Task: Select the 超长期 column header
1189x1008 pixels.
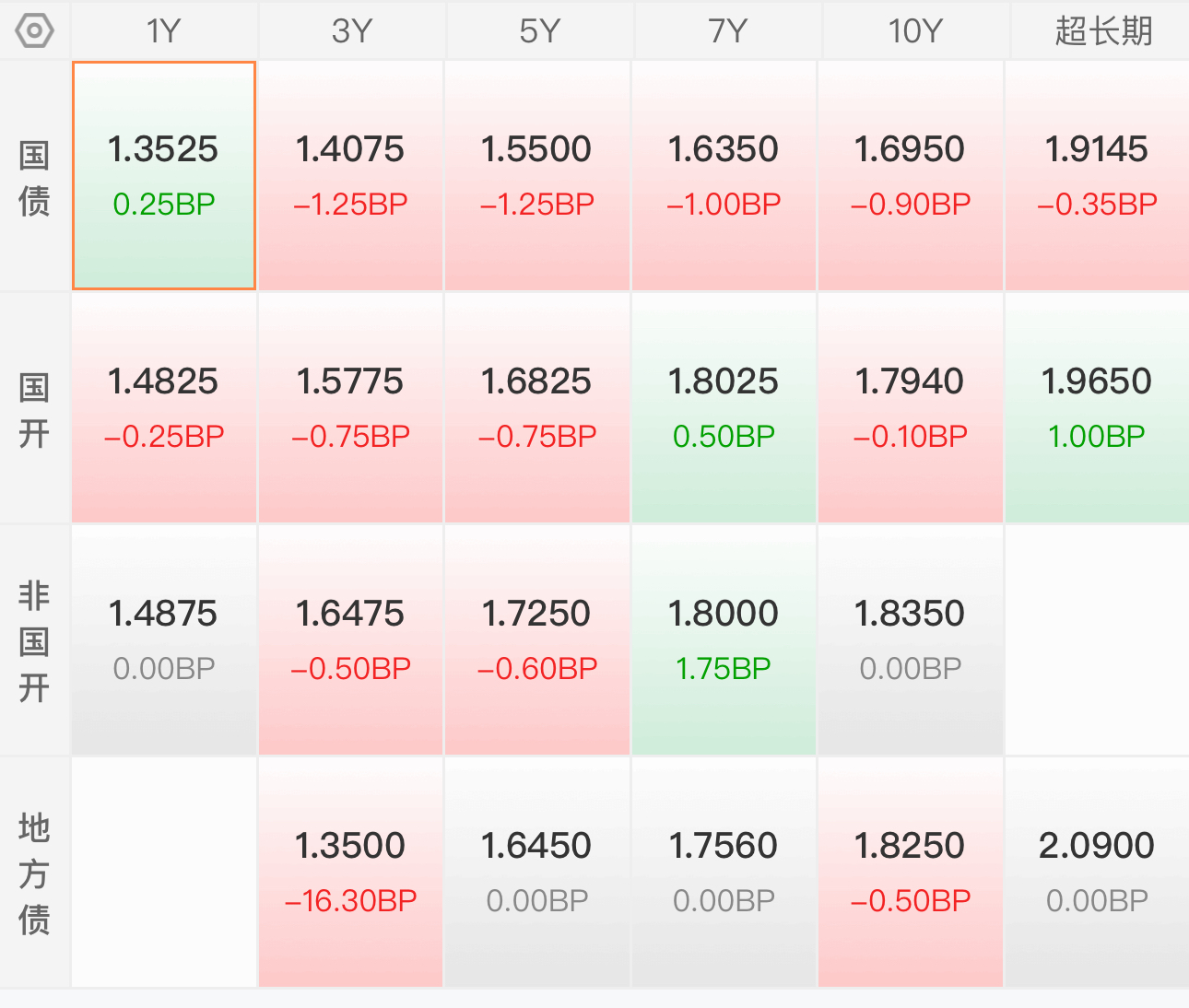Action: coord(1102,31)
